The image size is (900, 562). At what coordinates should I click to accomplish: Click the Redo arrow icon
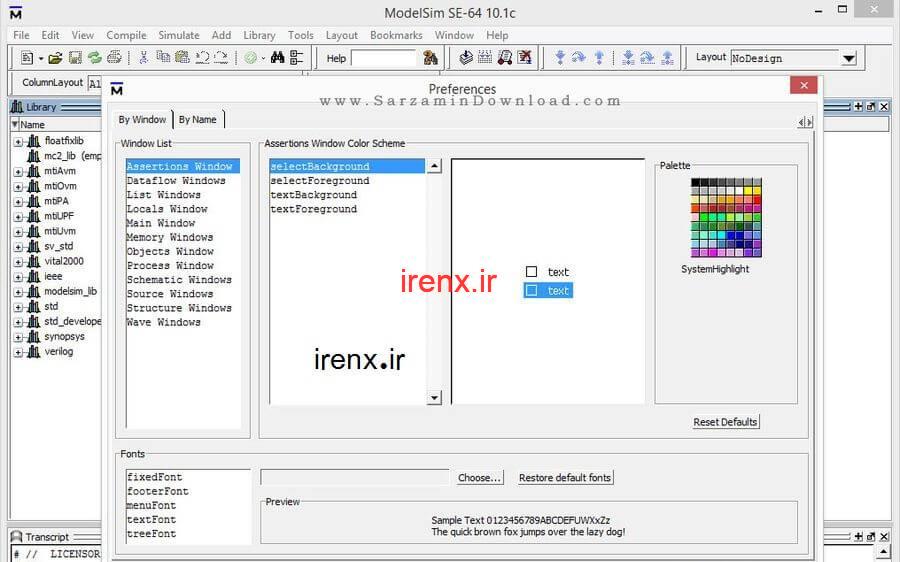(222, 57)
